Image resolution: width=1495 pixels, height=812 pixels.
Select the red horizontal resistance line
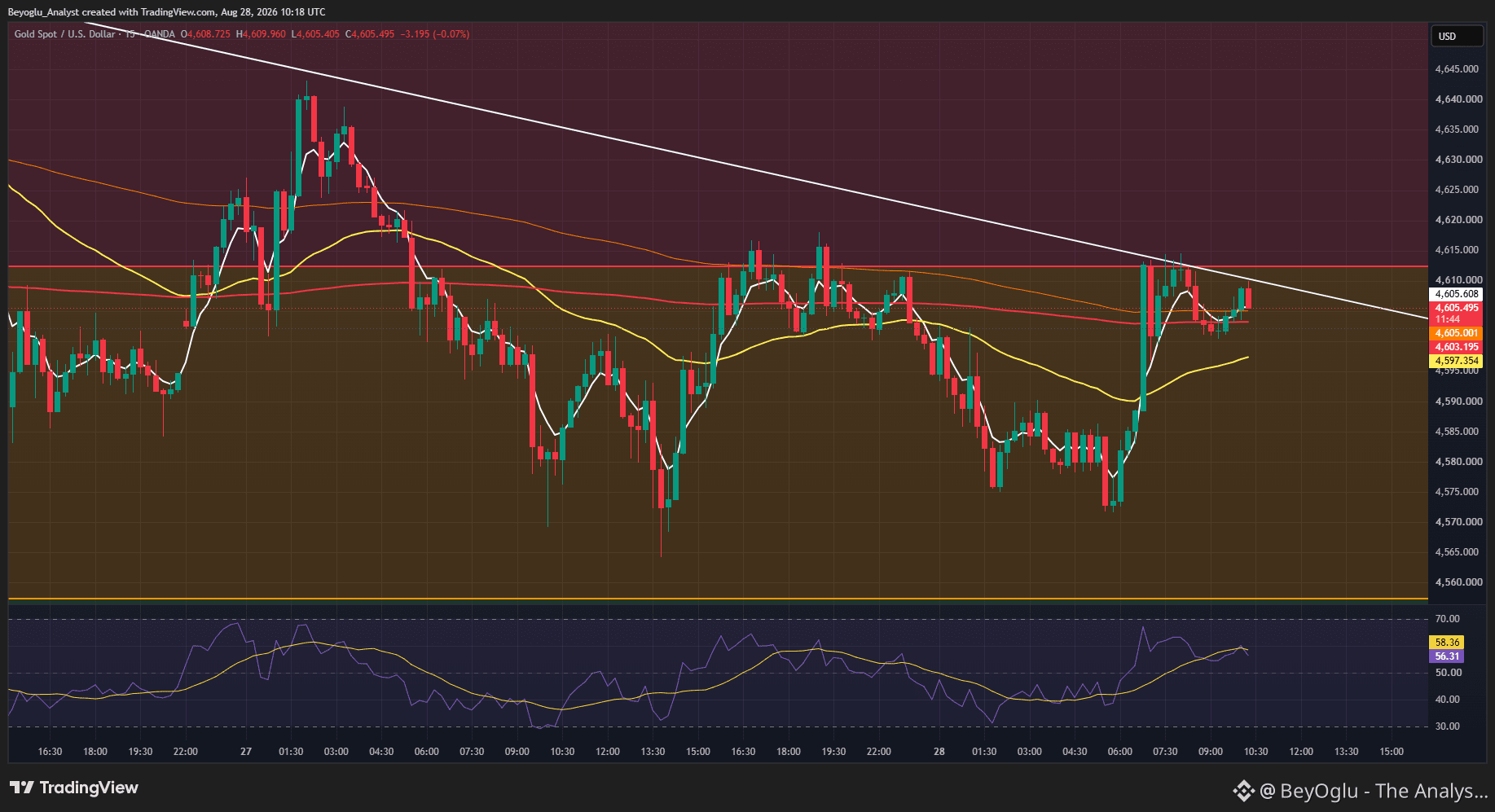717,266
